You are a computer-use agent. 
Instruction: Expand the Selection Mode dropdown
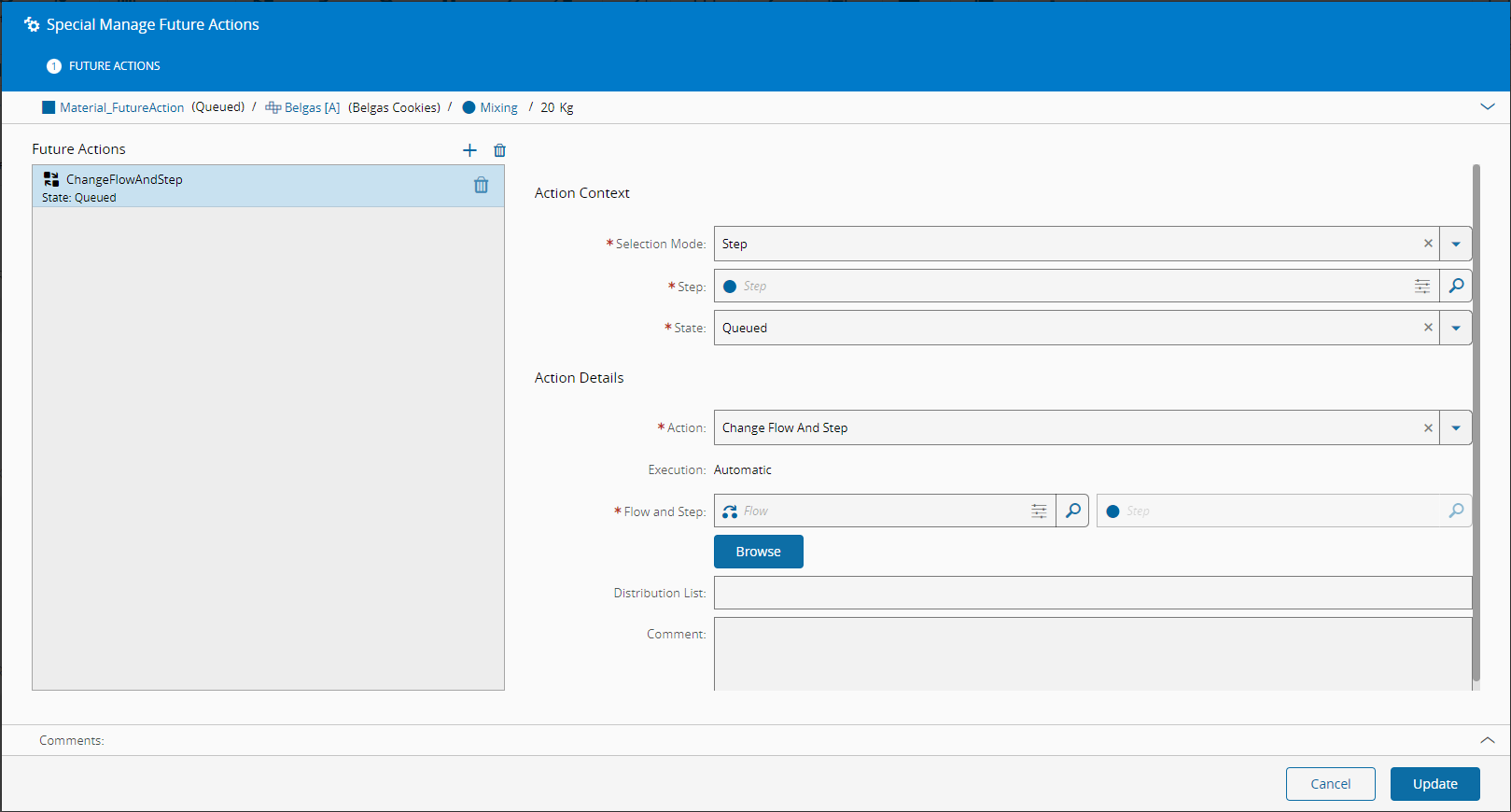click(1455, 244)
